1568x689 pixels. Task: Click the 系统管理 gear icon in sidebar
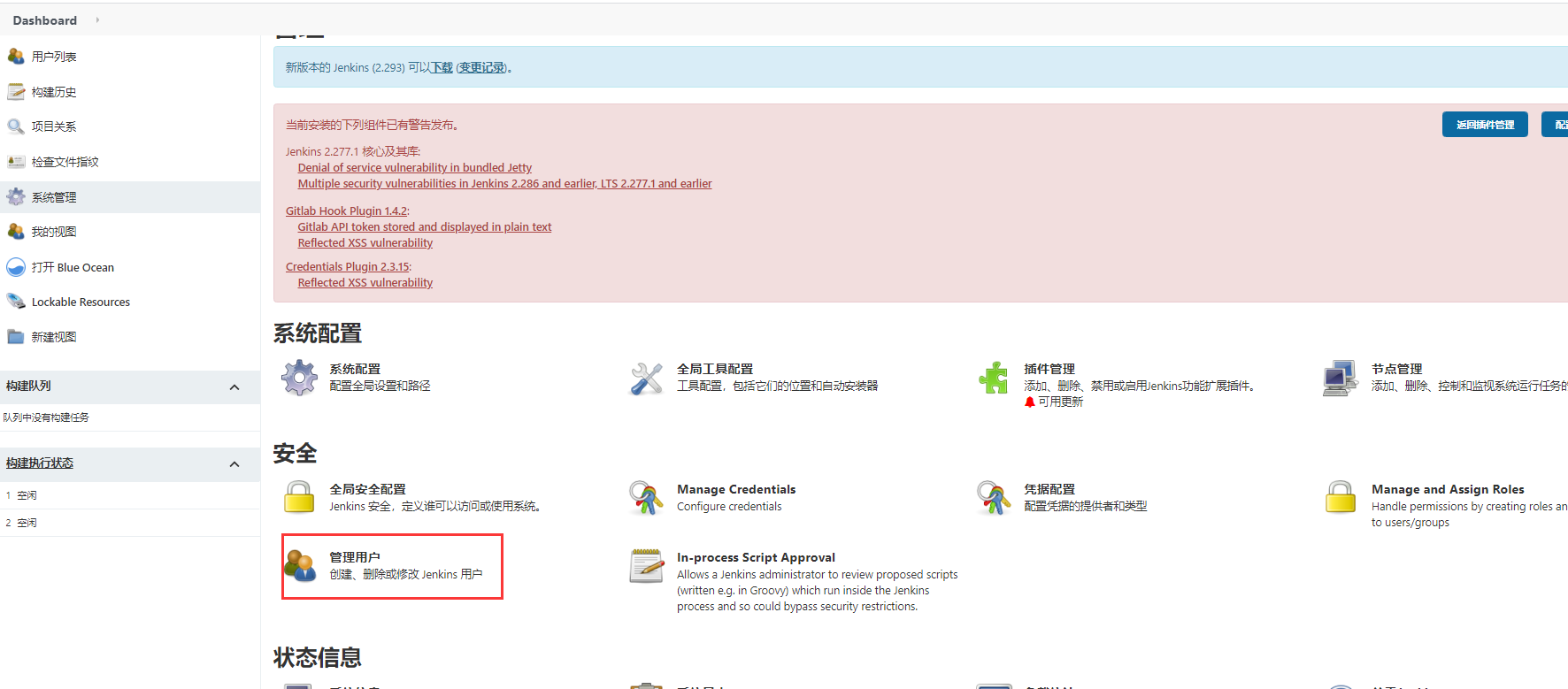click(x=16, y=197)
